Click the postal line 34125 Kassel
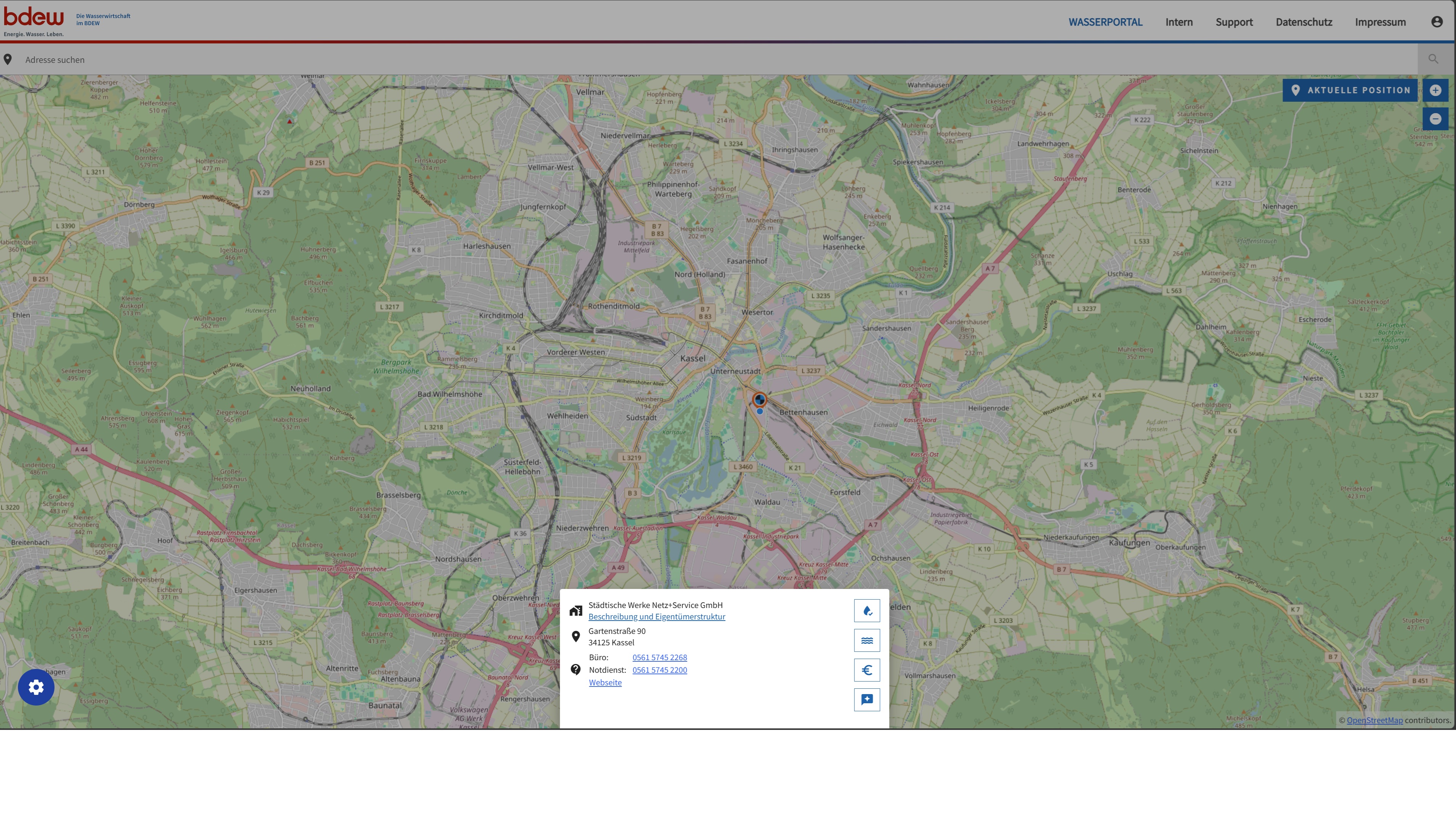 pos(611,643)
